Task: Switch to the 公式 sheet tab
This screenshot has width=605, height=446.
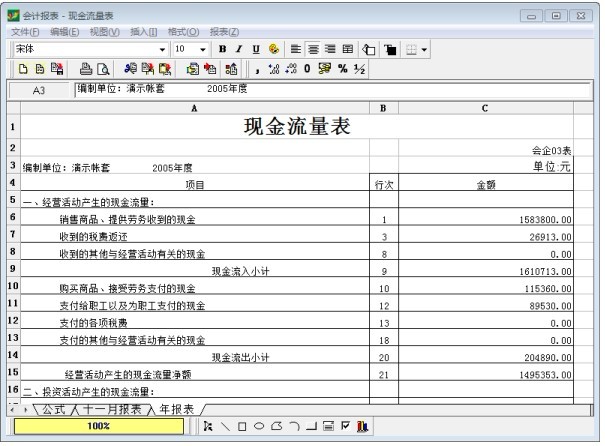Action: (x=54, y=410)
